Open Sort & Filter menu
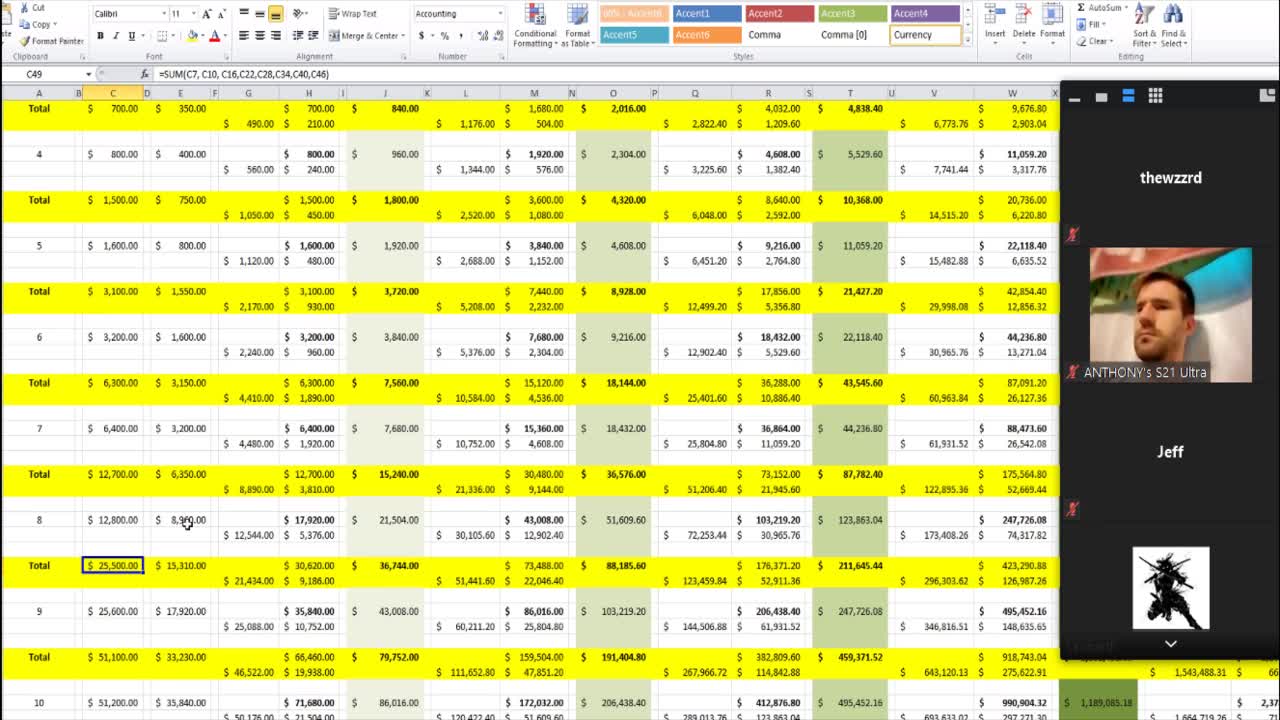1280x720 pixels. click(1145, 25)
